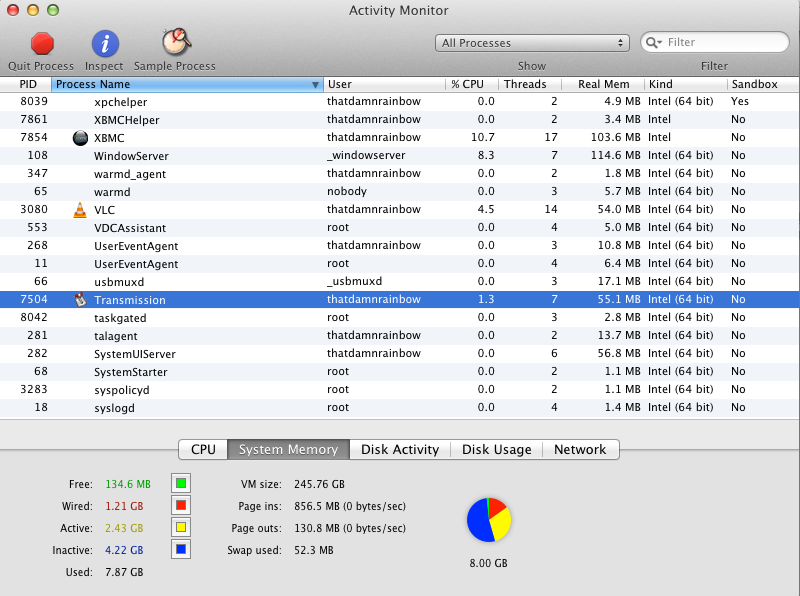Select the VLC traffic cone icon

coord(80,210)
